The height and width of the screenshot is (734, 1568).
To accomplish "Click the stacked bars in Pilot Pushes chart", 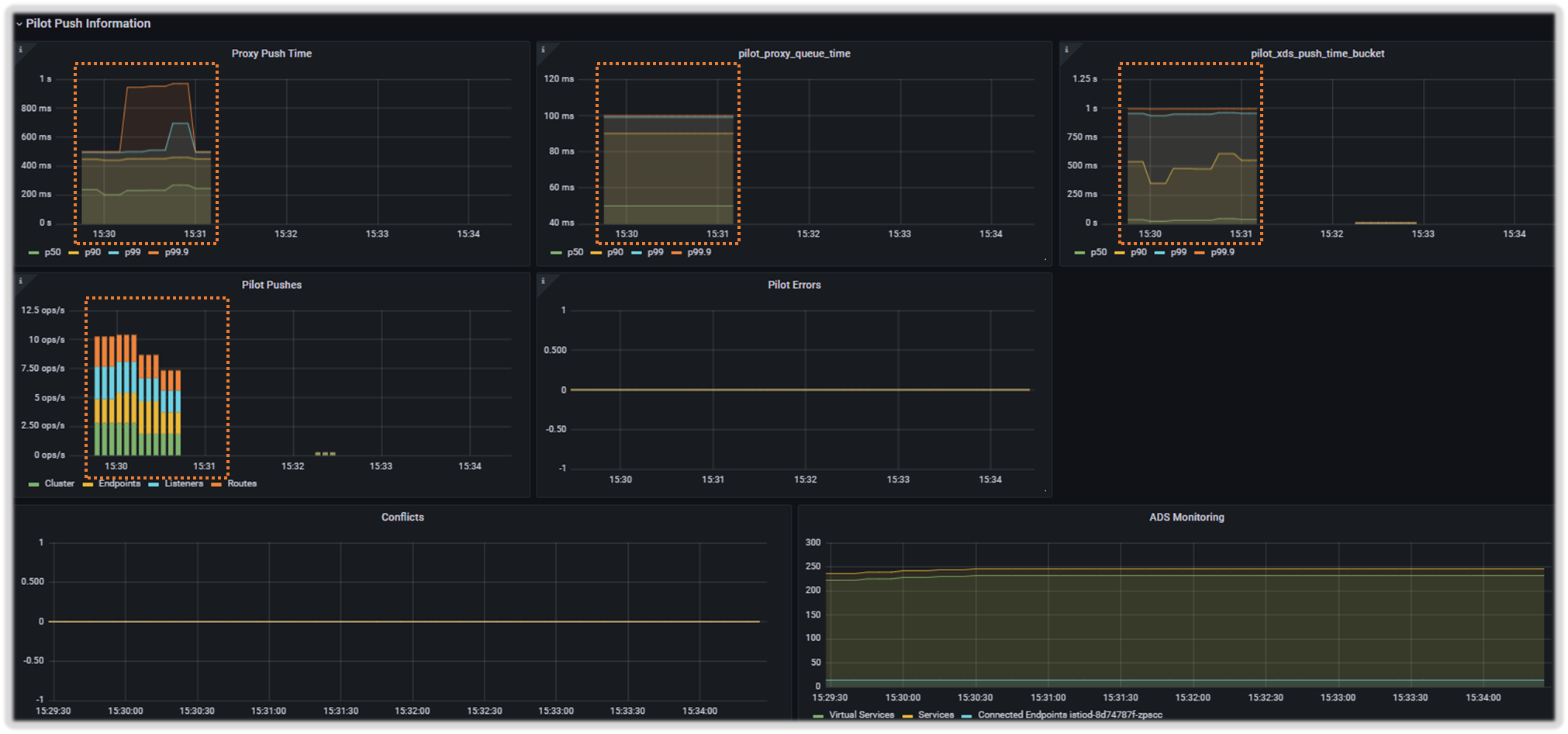I will click(137, 396).
